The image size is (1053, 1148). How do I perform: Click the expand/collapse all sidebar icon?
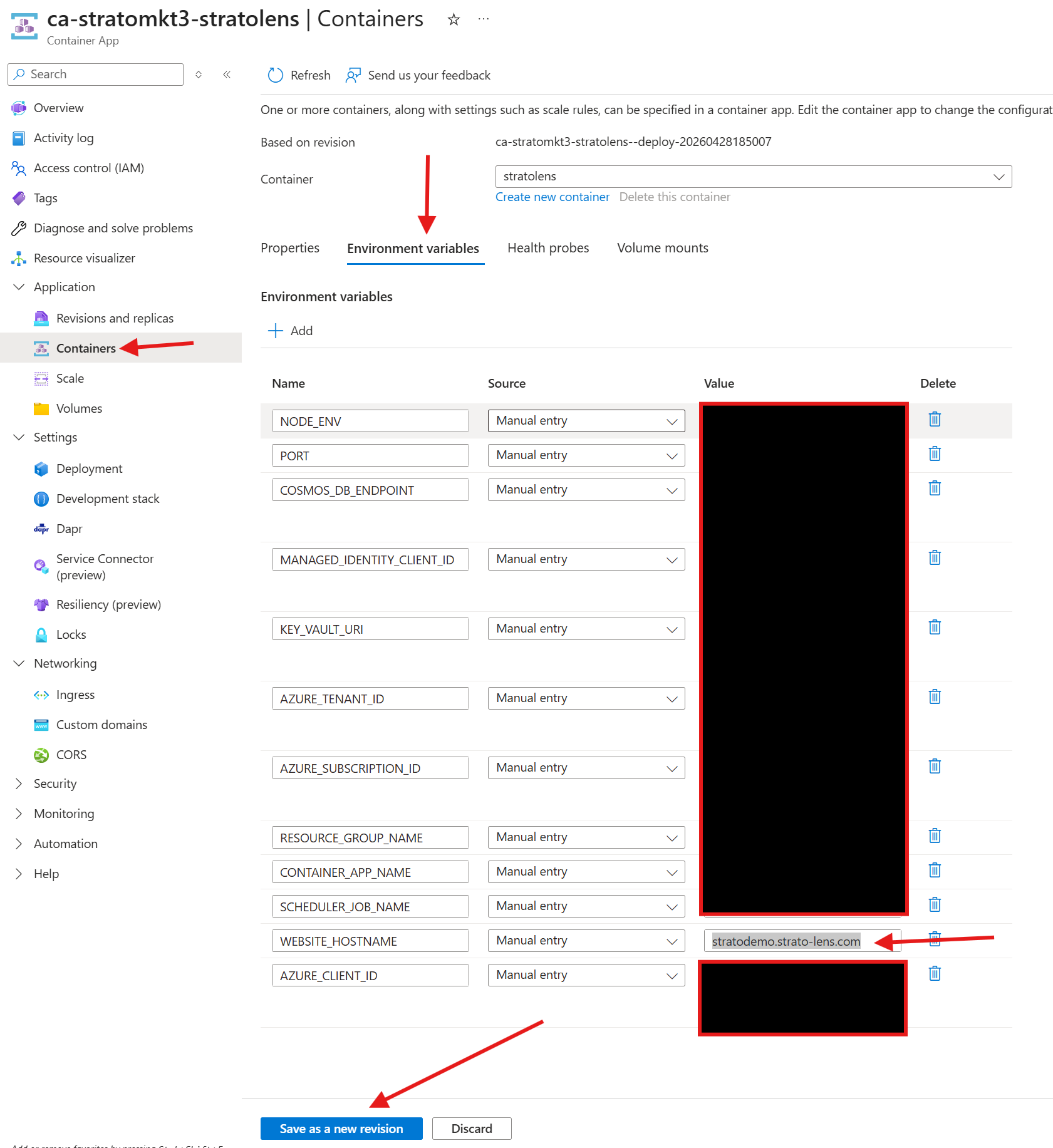pyautogui.click(x=199, y=75)
